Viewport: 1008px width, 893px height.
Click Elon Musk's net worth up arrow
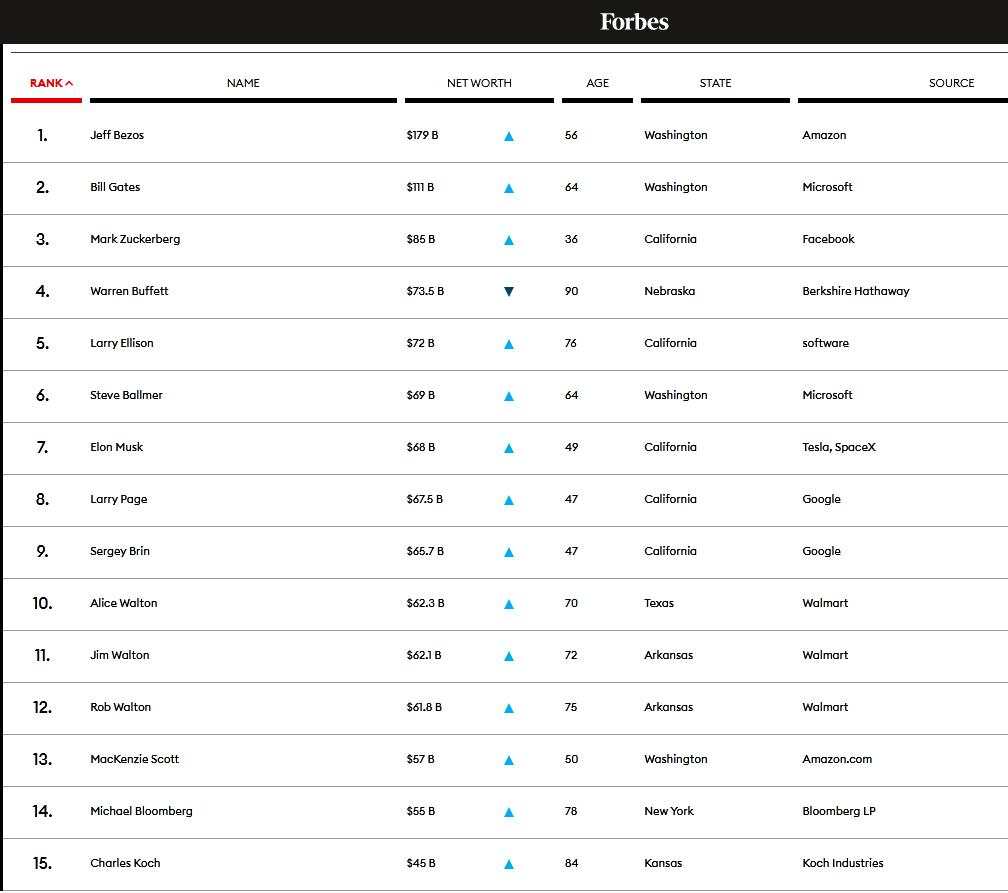509,448
